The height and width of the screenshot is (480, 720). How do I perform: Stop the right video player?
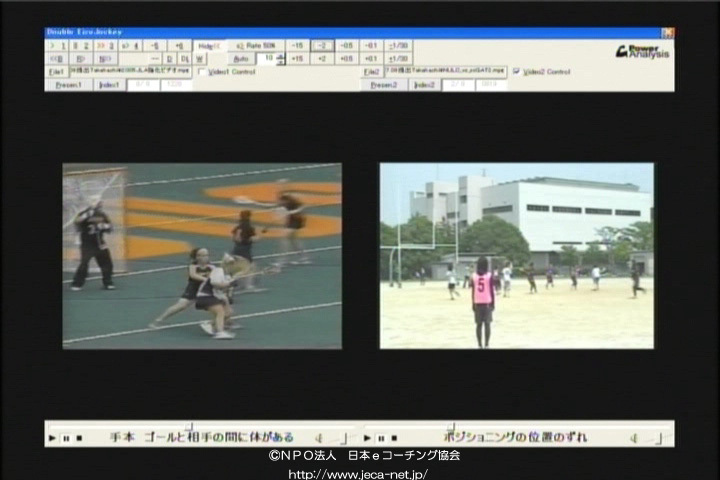pos(394,438)
